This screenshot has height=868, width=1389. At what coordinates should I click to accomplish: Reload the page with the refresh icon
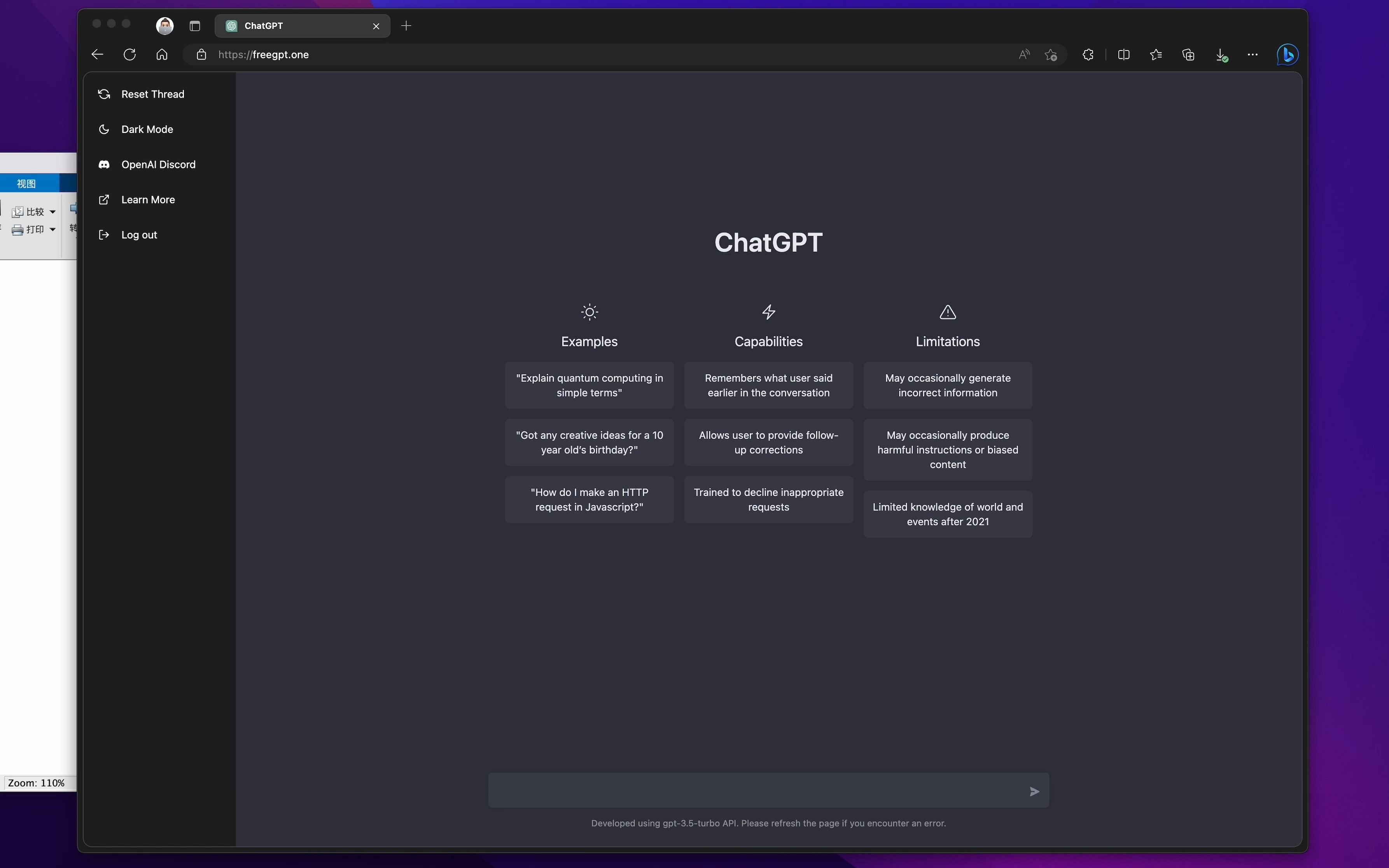(130, 54)
